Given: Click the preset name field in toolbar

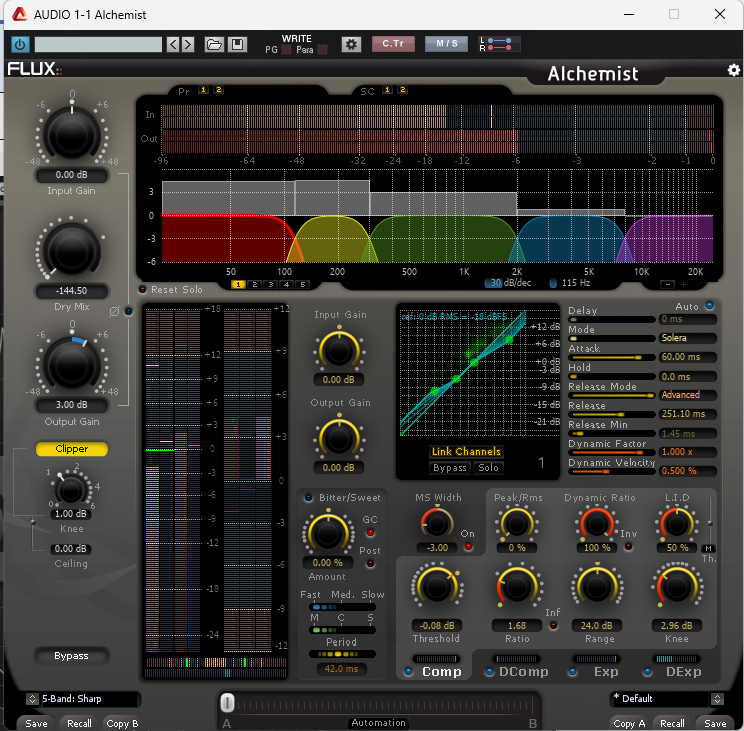Looking at the screenshot, I should pos(98,45).
